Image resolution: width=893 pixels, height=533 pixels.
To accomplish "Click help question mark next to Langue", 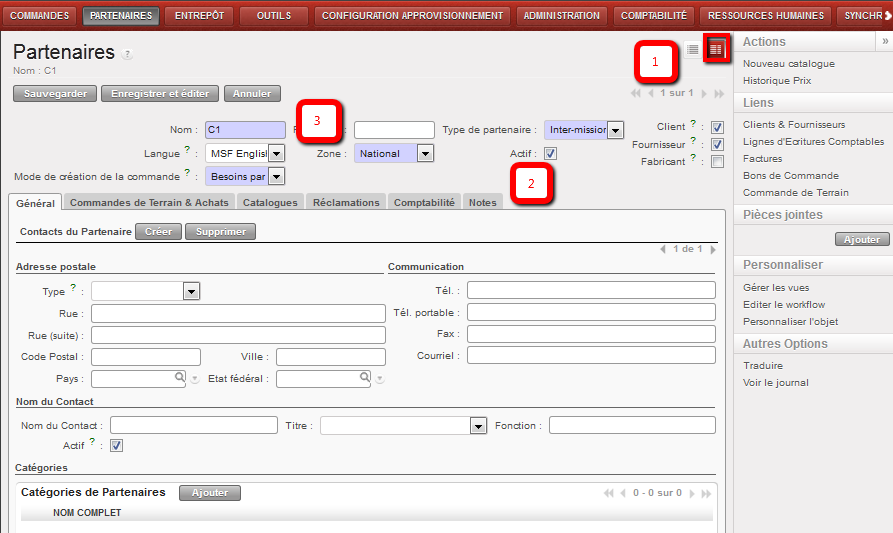I will tap(187, 151).
